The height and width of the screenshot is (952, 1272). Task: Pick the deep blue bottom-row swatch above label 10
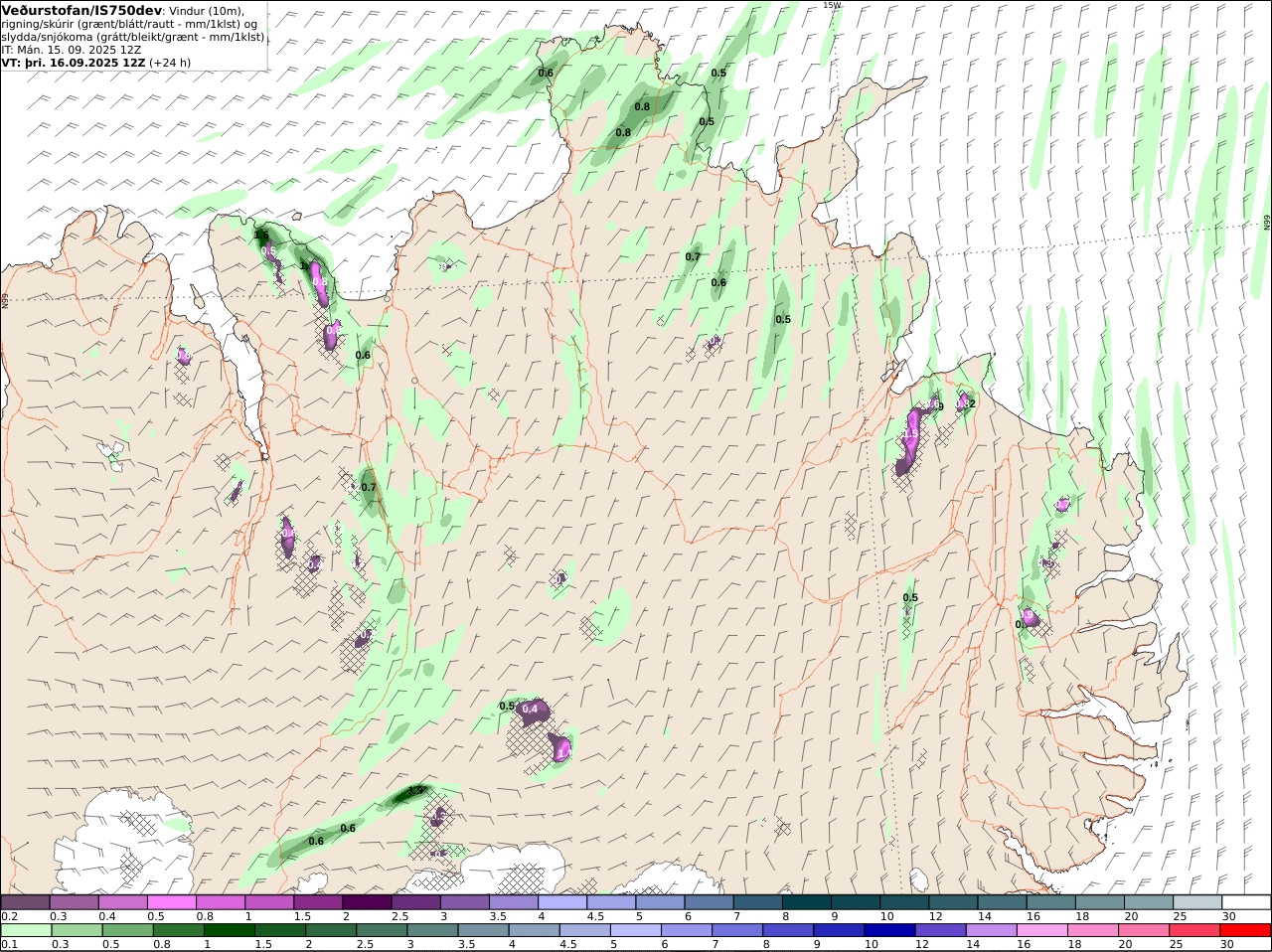(x=888, y=930)
